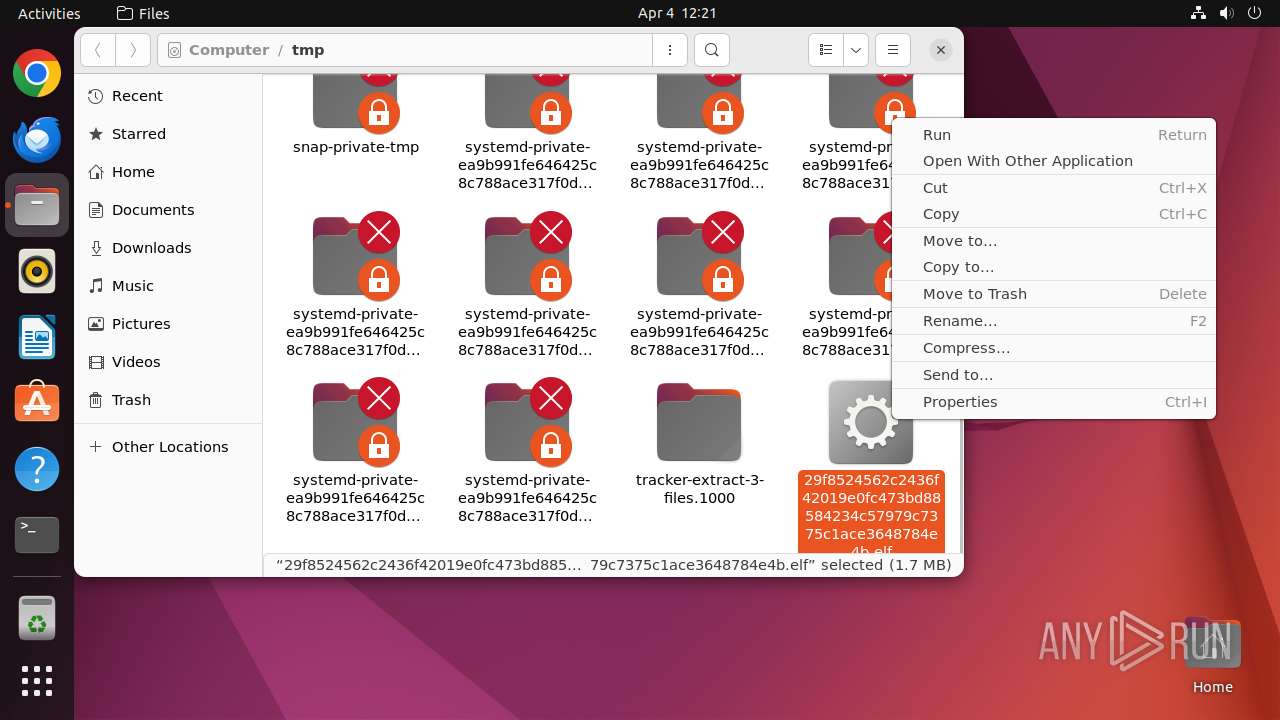
Task: Open Pictures in the sidebar
Action: coord(168,324)
